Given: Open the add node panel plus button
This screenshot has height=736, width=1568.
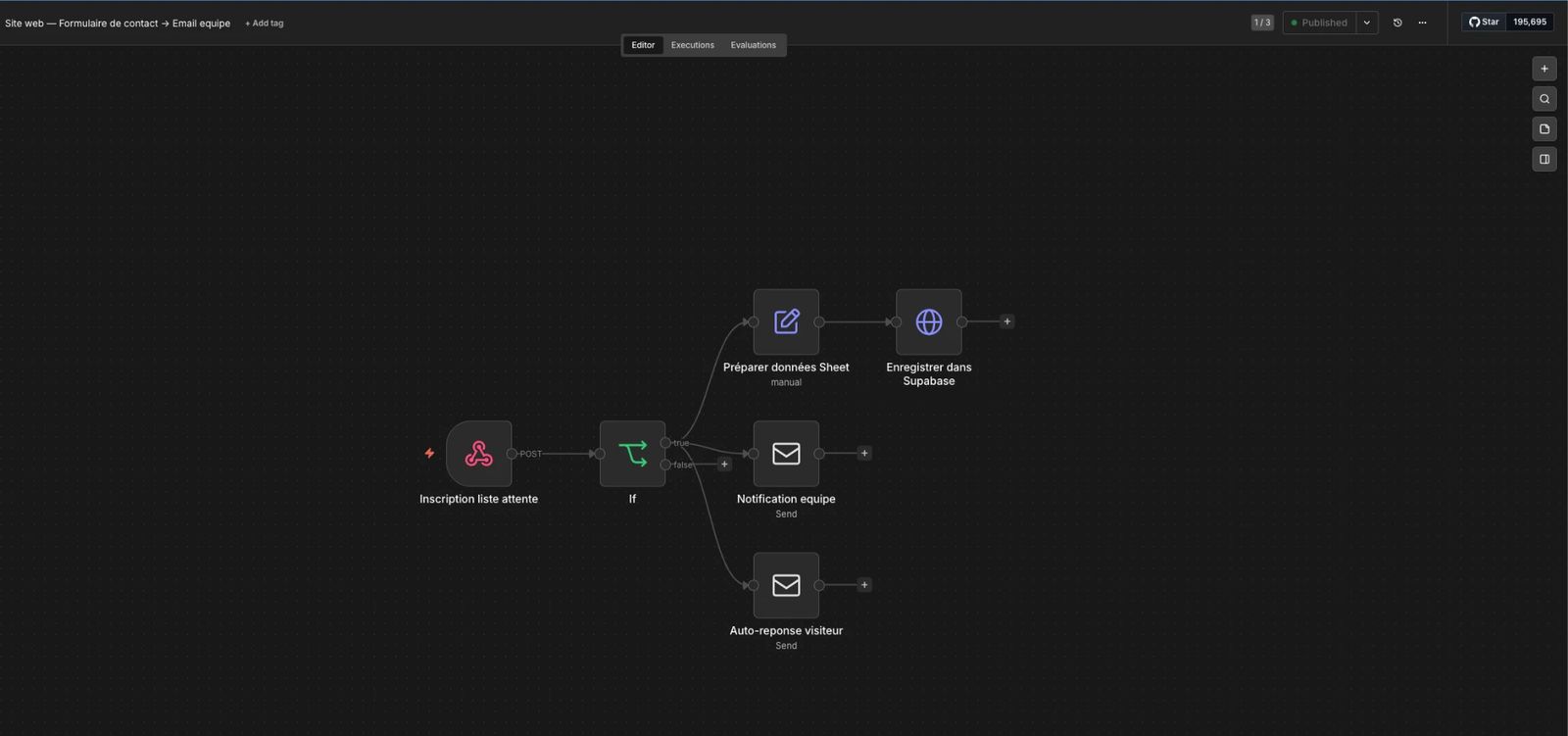Looking at the screenshot, I should pos(1544,69).
